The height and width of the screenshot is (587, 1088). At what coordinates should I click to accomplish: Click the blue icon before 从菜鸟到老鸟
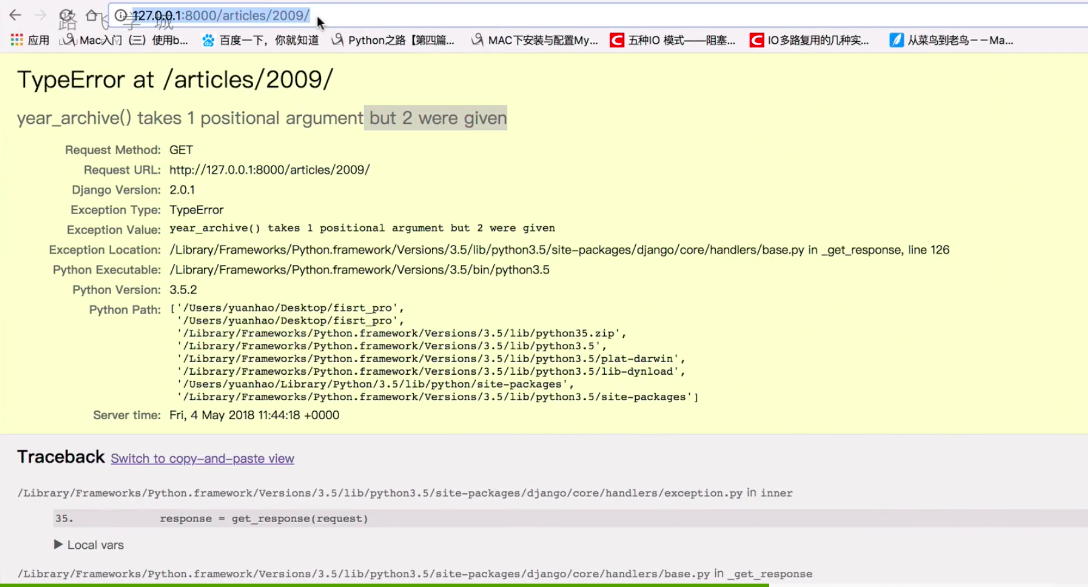tap(896, 40)
